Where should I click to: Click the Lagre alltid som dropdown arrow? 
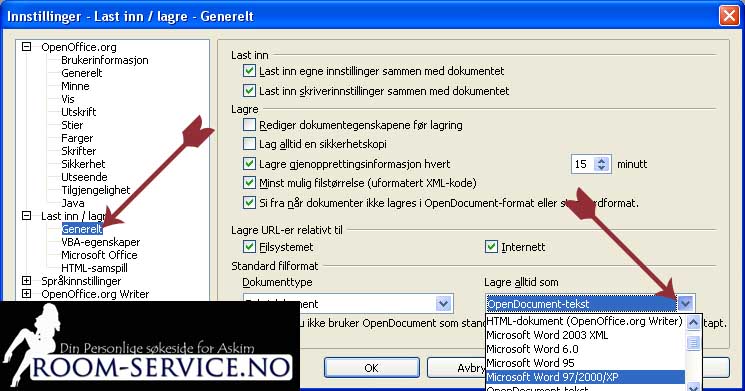686,304
